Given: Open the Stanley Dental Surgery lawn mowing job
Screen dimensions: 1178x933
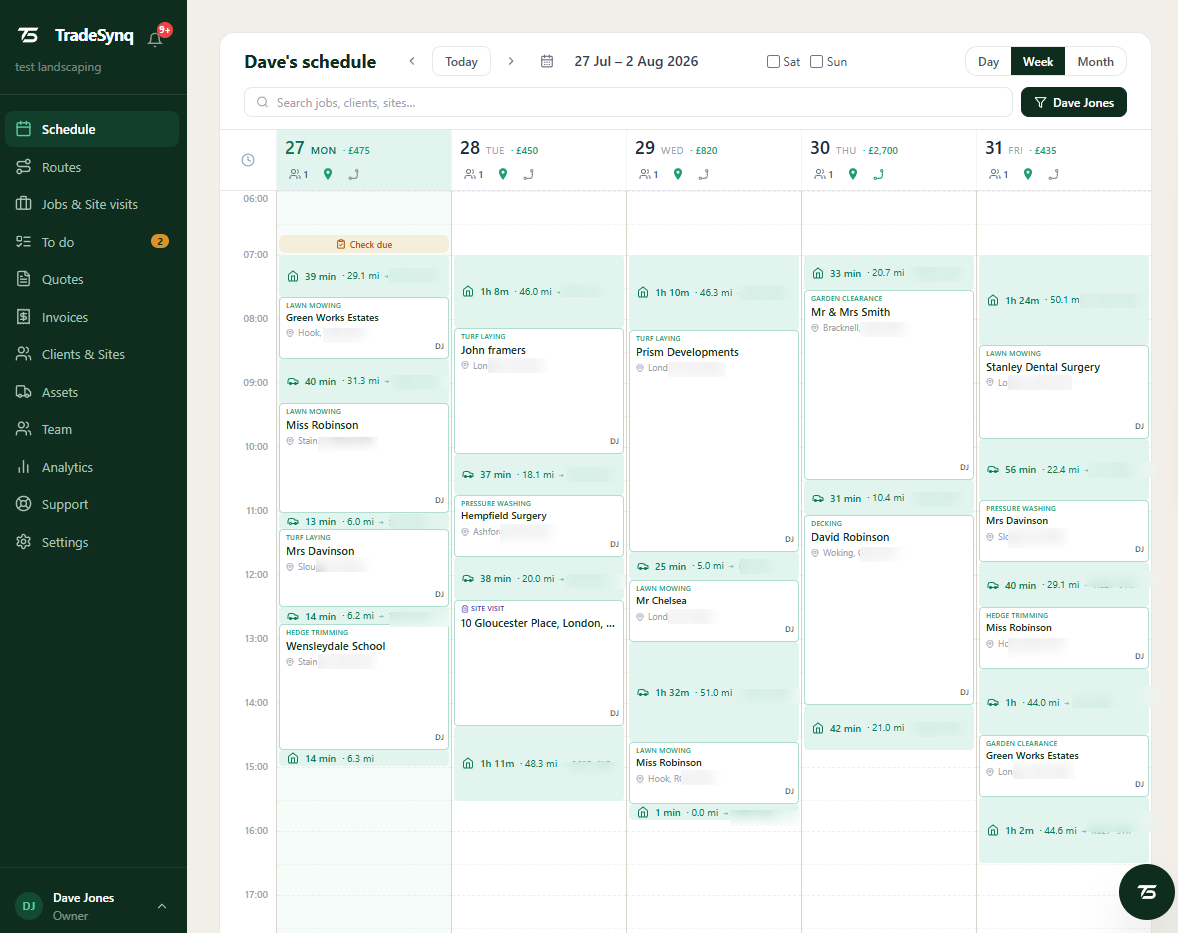Looking at the screenshot, I should coord(1064,392).
